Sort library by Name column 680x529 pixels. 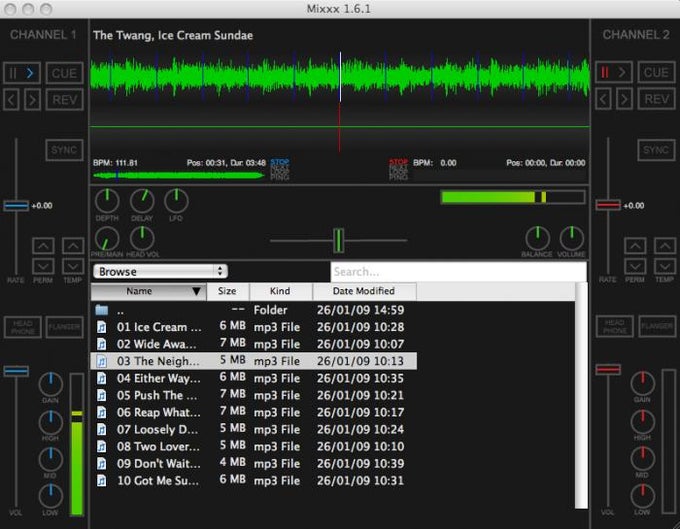pyautogui.click(x=148, y=291)
